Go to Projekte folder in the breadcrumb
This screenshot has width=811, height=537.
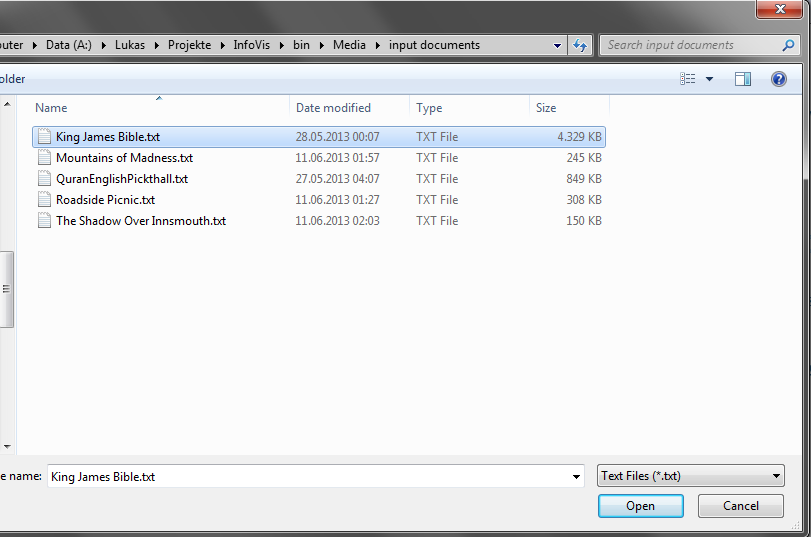pyautogui.click(x=189, y=45)
